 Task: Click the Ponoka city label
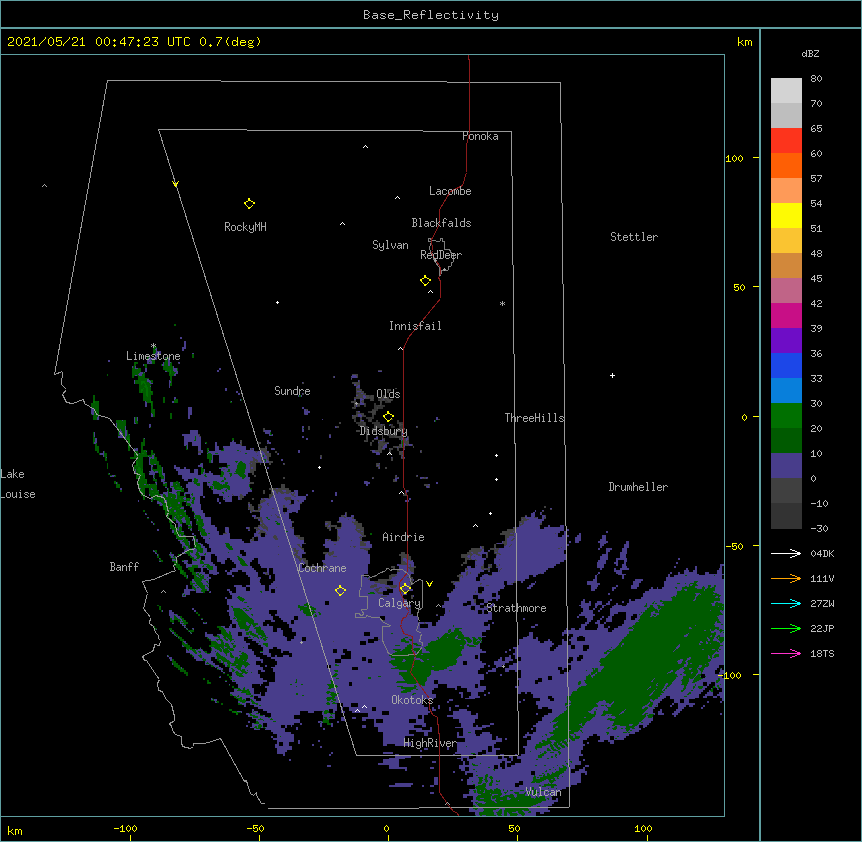(x=480, y=136)
